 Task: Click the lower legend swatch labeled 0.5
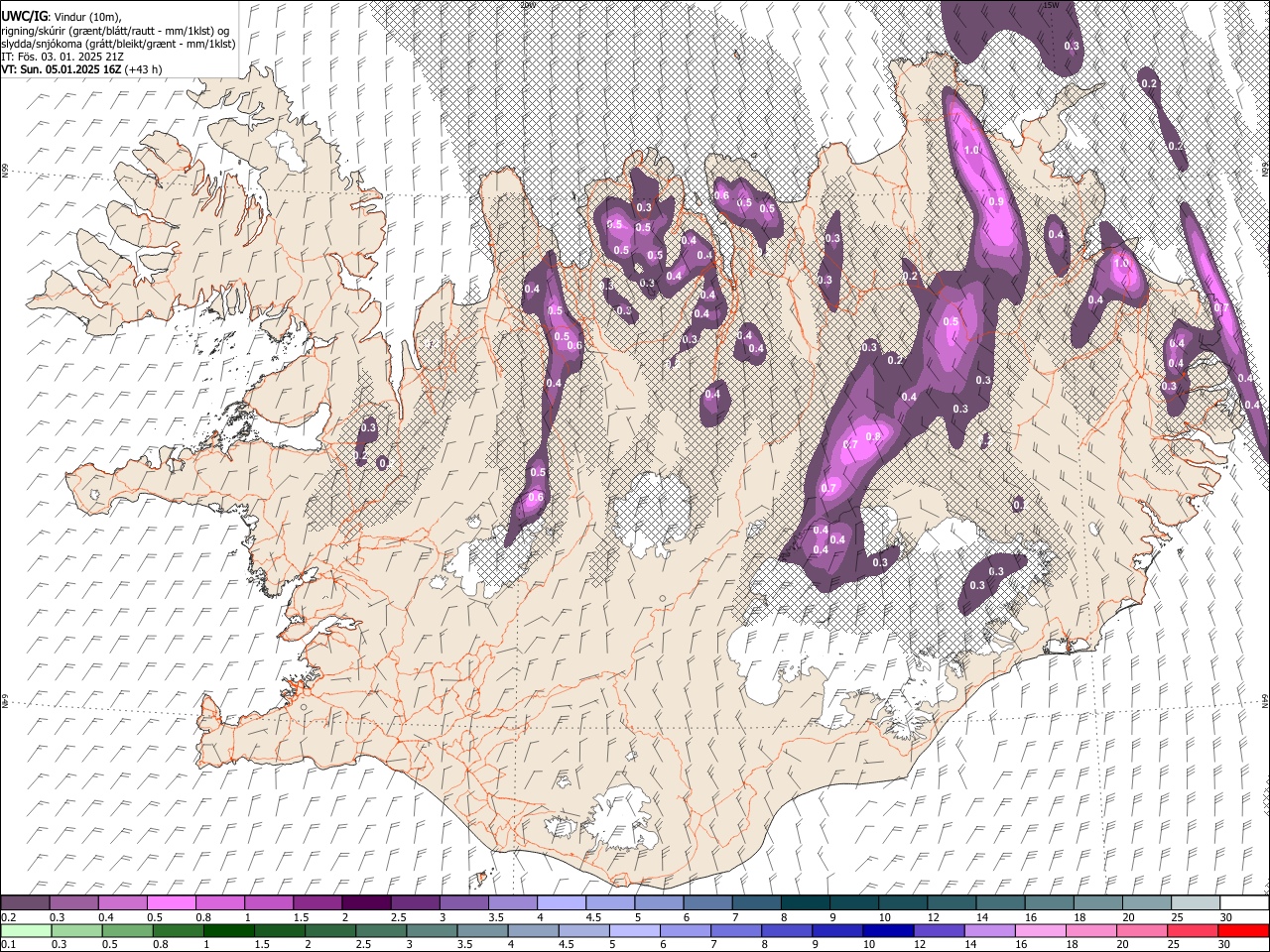[127, 930]
